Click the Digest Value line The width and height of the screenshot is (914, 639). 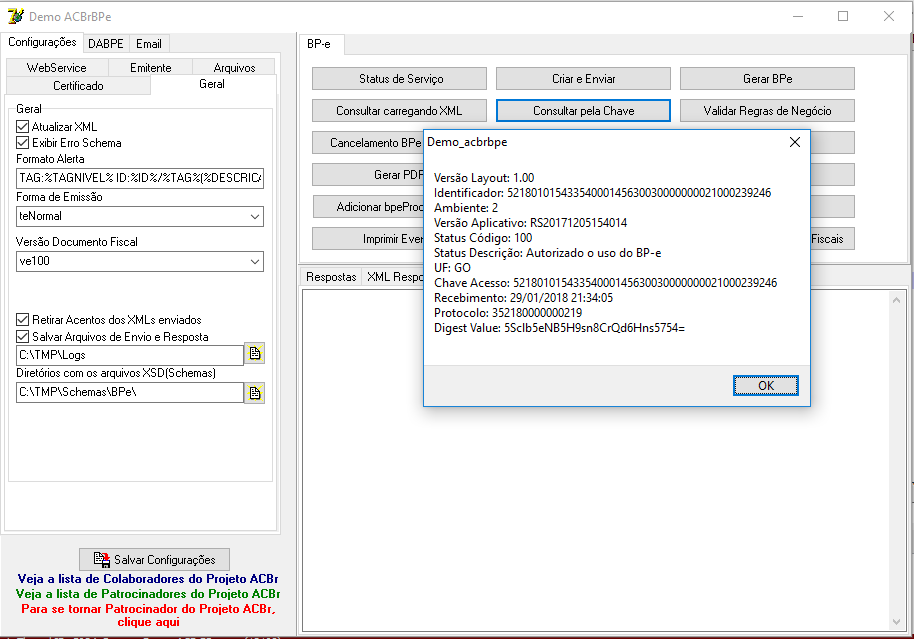[559, 328]
